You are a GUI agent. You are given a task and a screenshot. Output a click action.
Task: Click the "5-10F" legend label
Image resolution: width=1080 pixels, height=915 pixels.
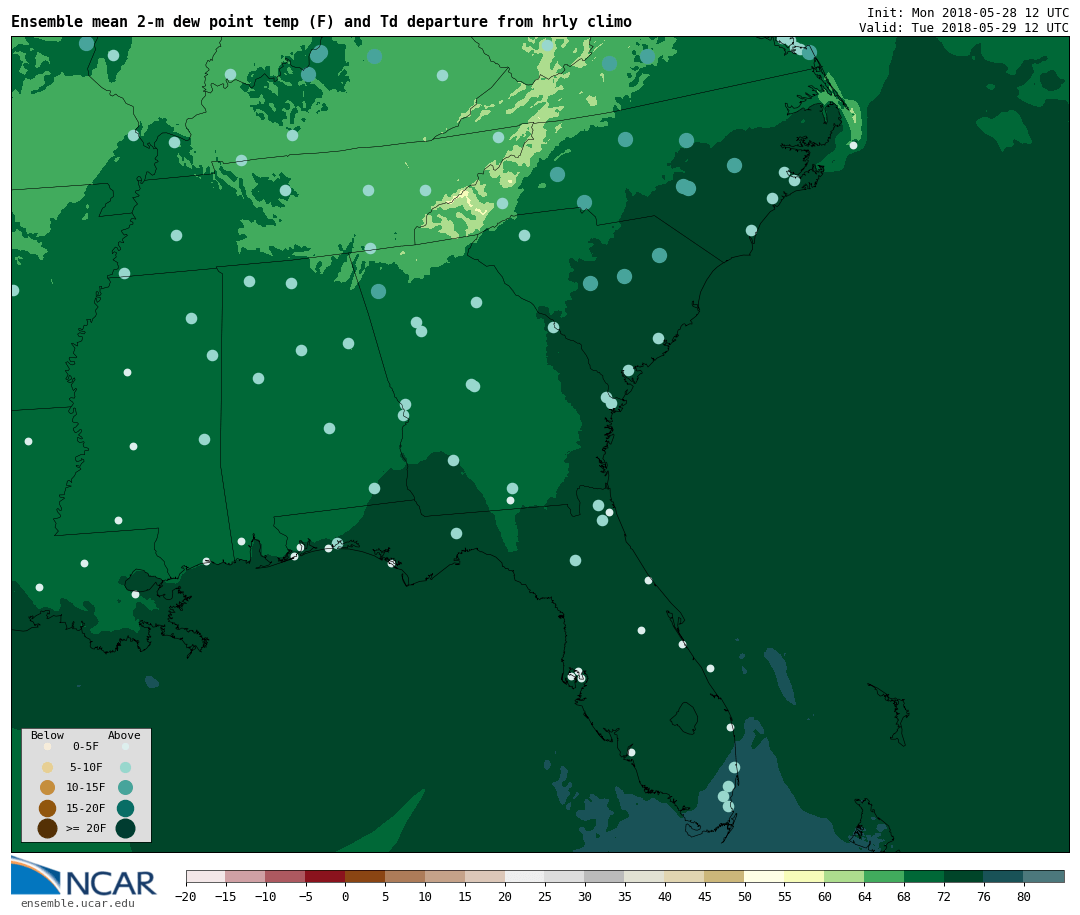point(86,767)
